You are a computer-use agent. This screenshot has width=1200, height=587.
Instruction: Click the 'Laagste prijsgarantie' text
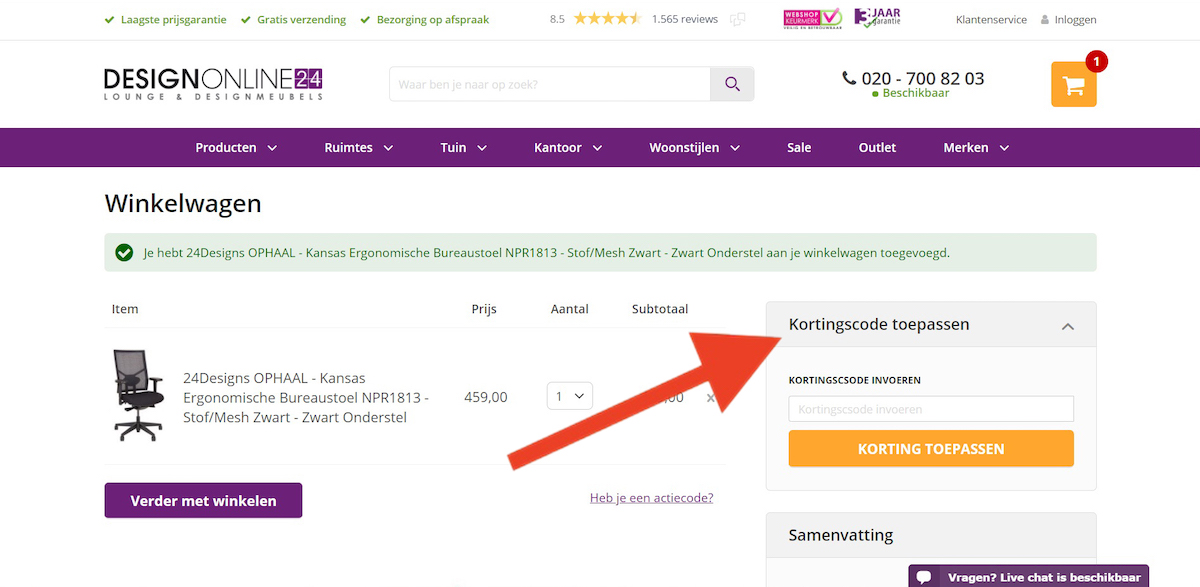173,20
